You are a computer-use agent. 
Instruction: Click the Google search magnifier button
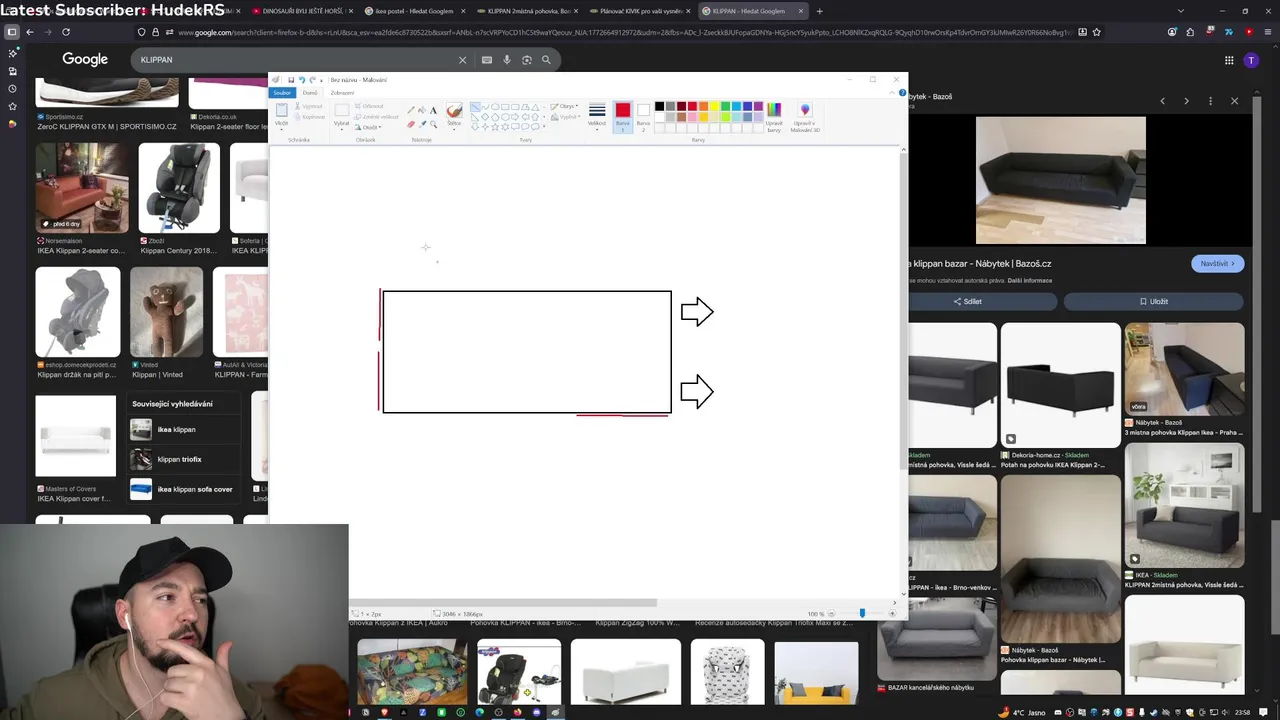tap(546, 60)
